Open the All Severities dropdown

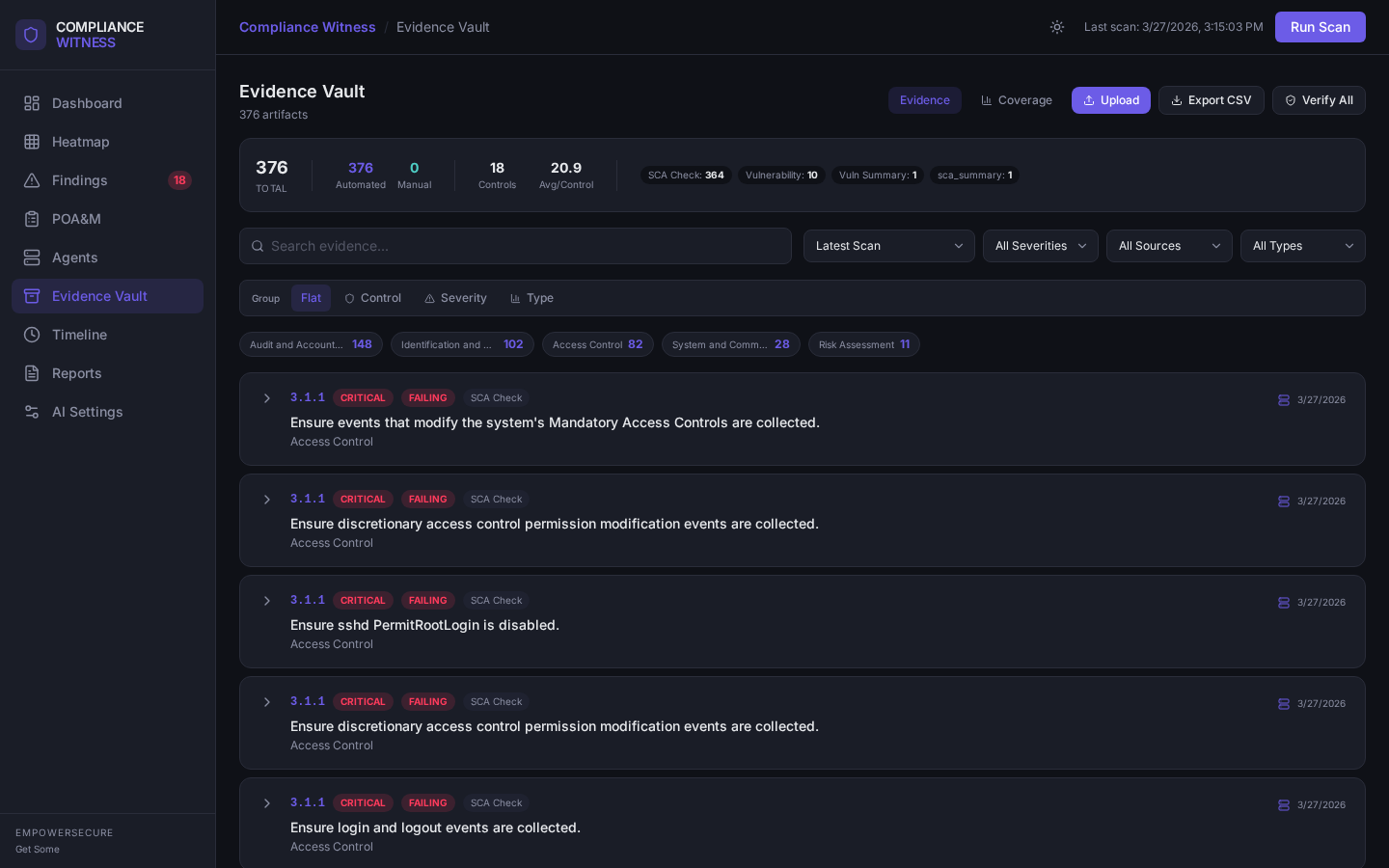click(1040, 246)
